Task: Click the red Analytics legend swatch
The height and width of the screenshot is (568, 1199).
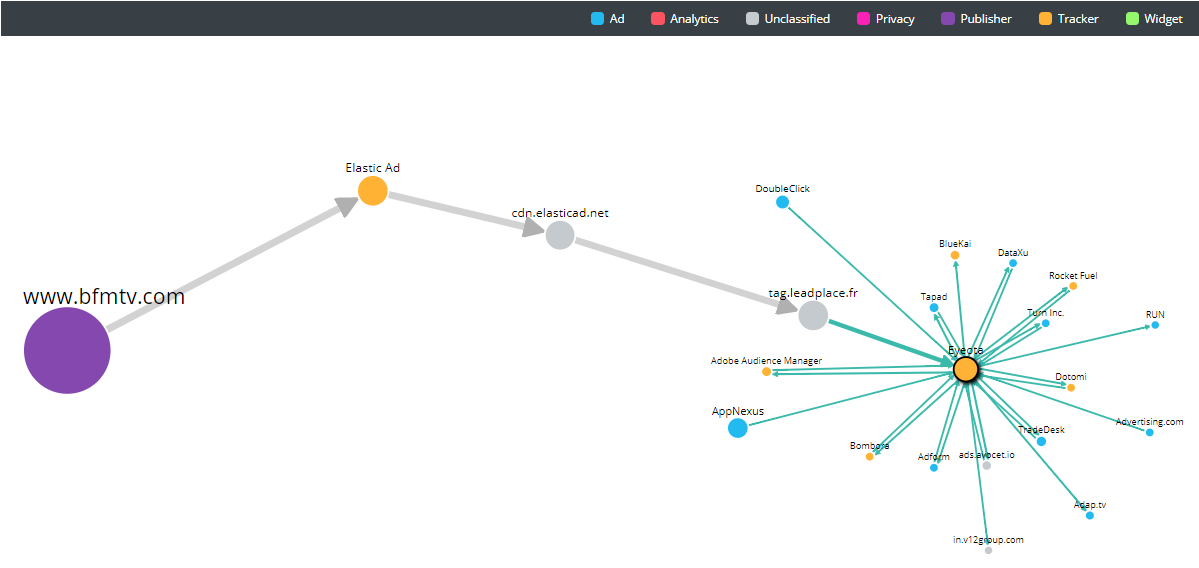Action: [658, 19]
